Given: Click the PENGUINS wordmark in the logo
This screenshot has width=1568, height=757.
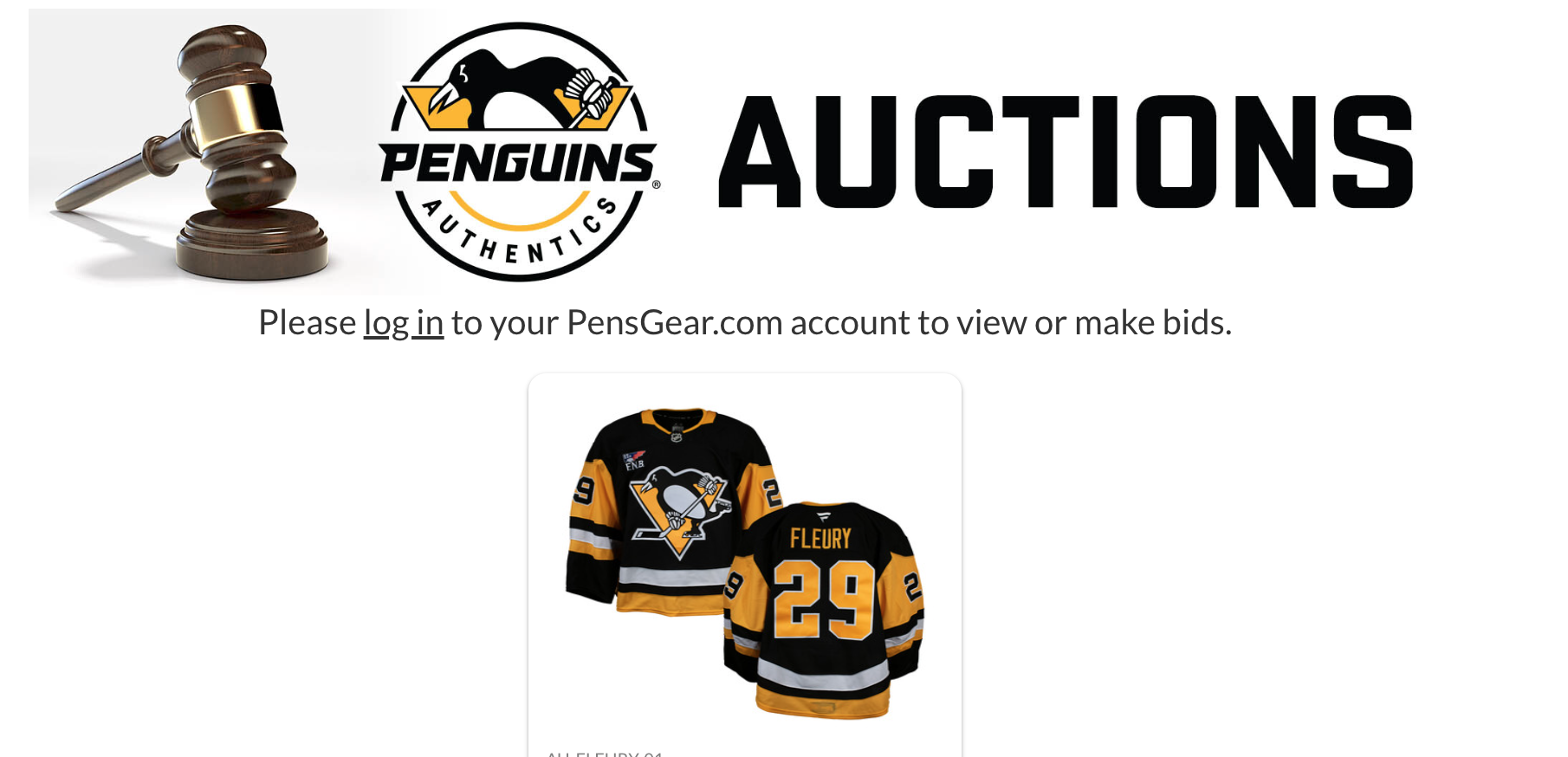Looking at the screenshot, I should click(518, 163).
